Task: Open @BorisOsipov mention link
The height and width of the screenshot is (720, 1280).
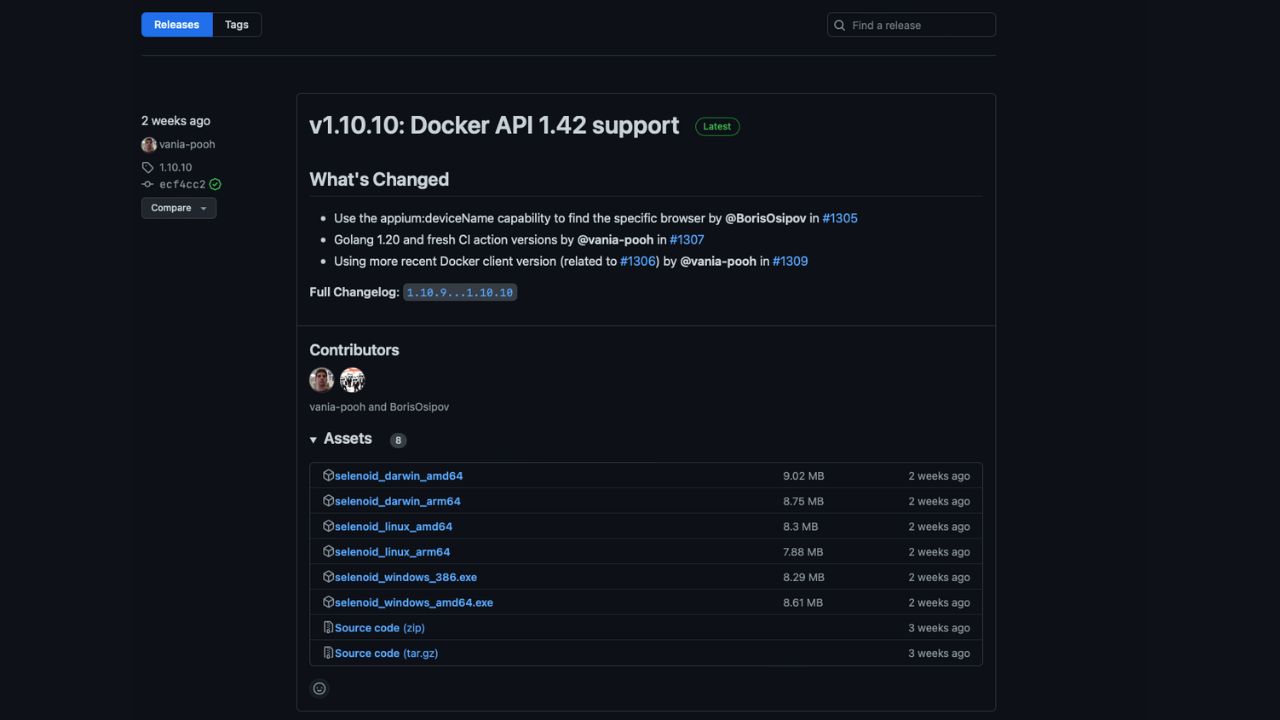Action: coord(765,218)
